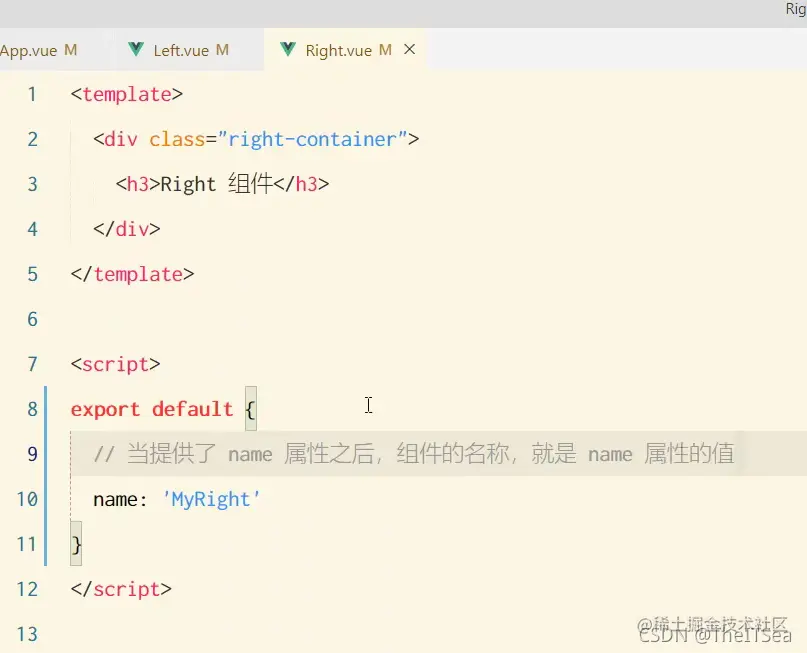Click the opening <script> tag

pyautogui.click(x=115, y=364)
